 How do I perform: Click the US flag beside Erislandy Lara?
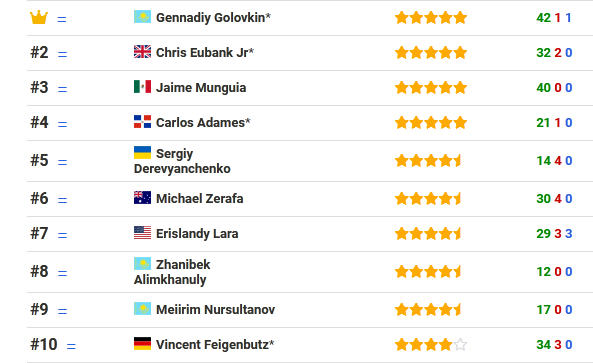(x=142, y=233)
